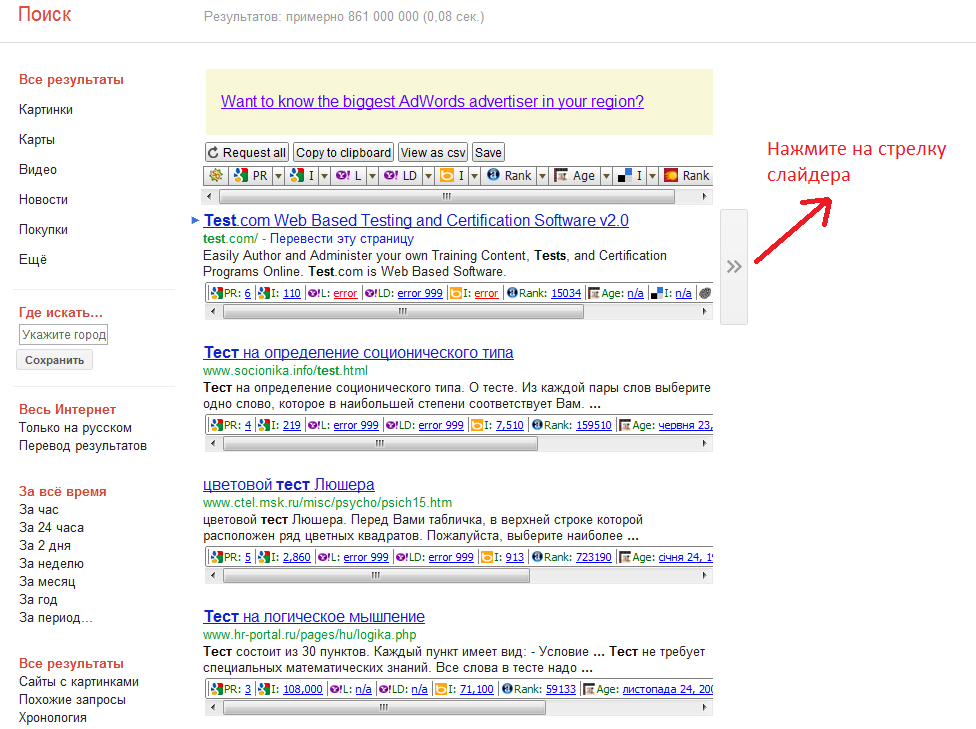This screenshot has height=729, width=976.
Task: Click Age червня 23 value
Action: [x=685, y=425]
